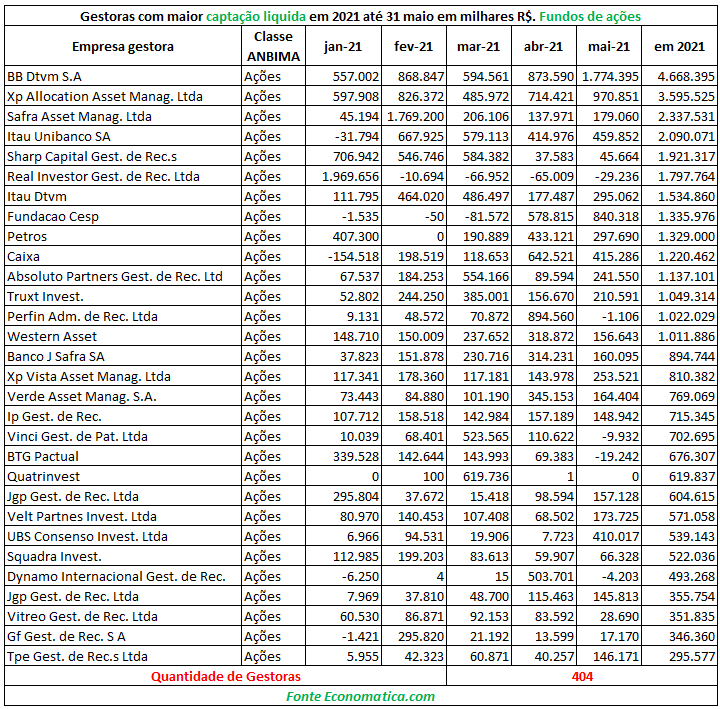Click the em 2021 total column header

click(679, 46)
